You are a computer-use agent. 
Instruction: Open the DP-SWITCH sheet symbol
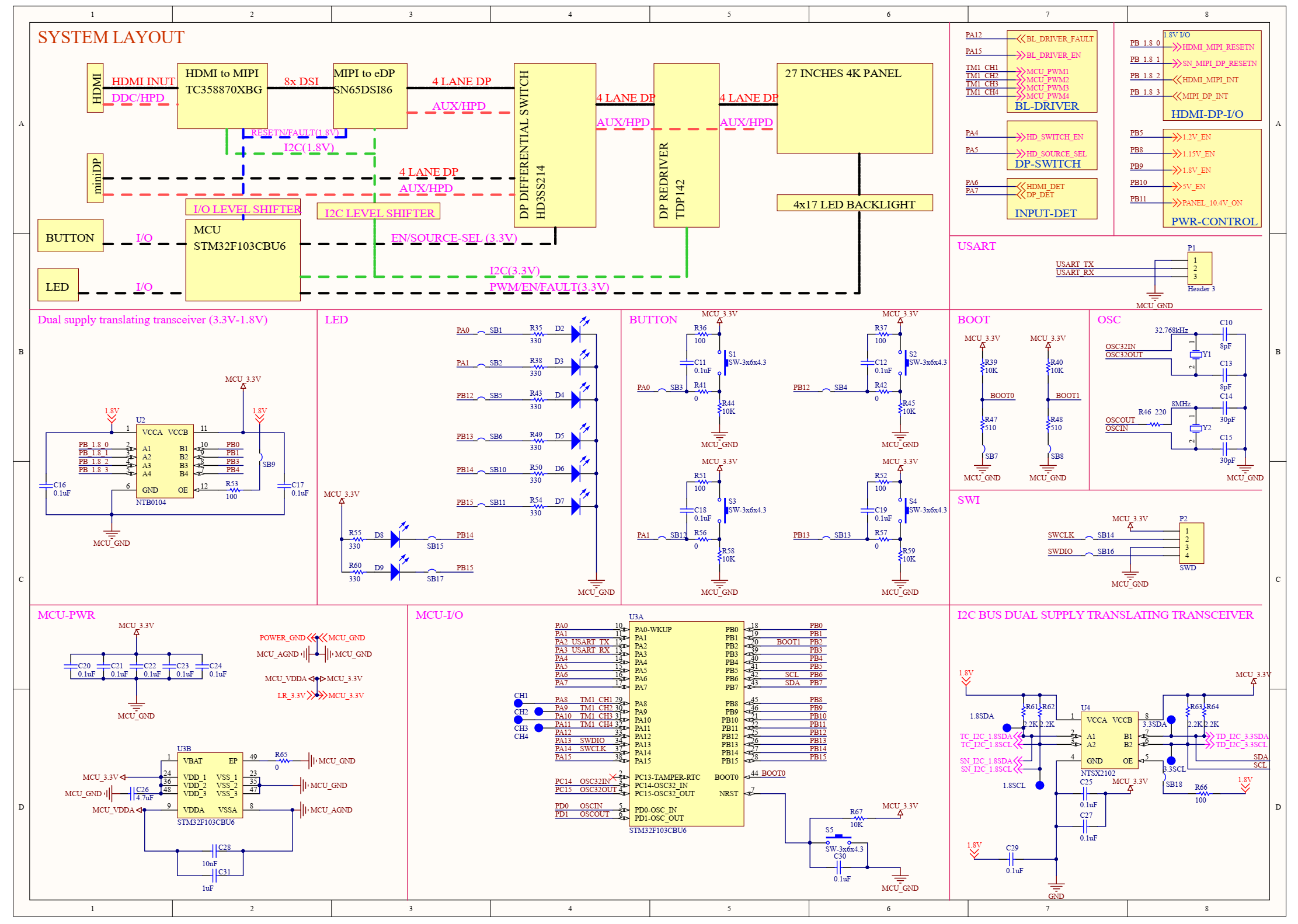pos(1052,145)
